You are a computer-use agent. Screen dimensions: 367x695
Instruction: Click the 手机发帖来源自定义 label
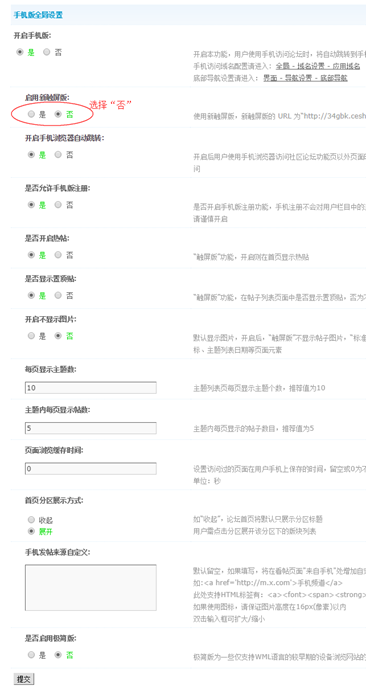pos(58,552)
